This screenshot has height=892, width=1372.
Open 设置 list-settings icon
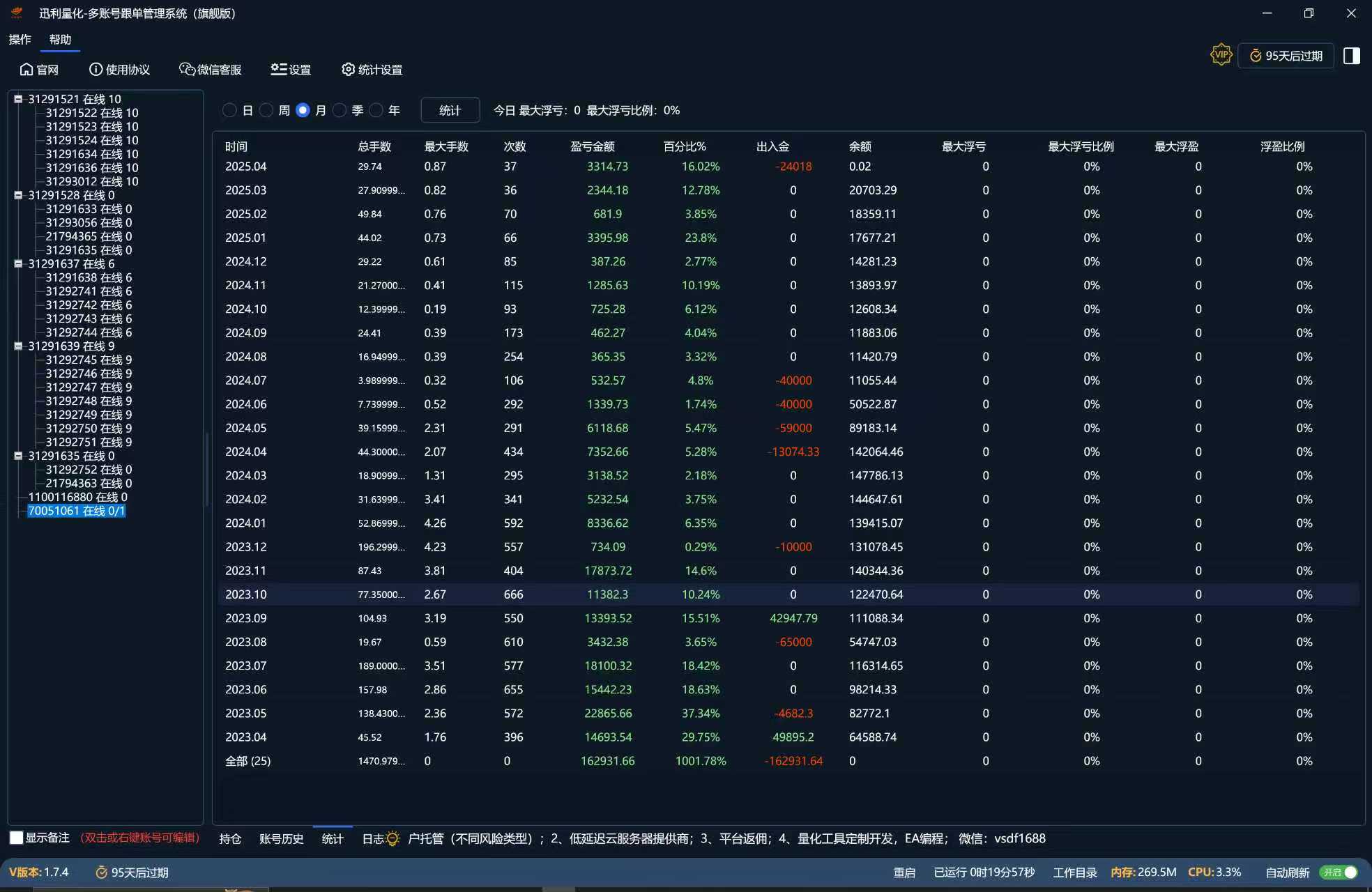coord(278,69)
